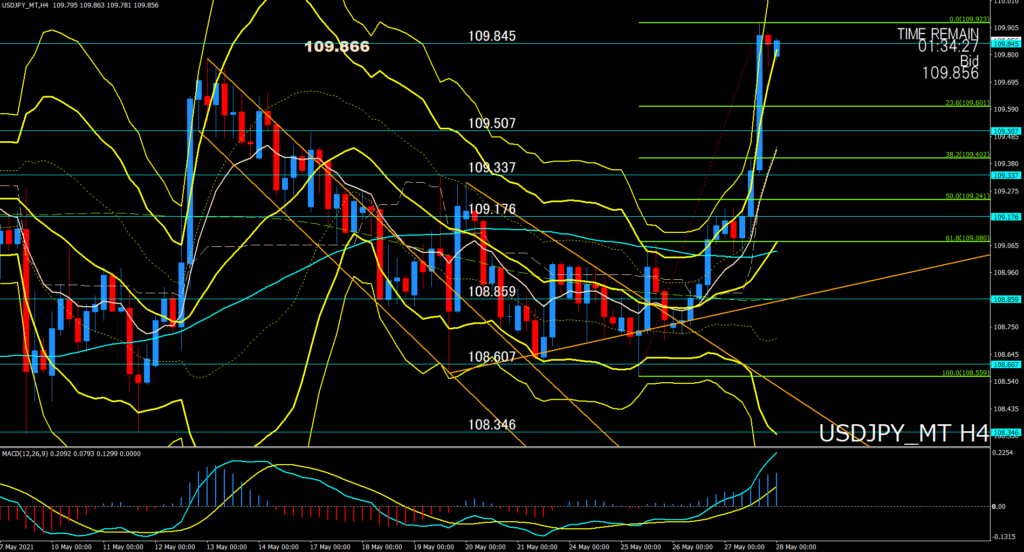
Task: Click the 13 May 00:00 date label
Action: (227, 547)
